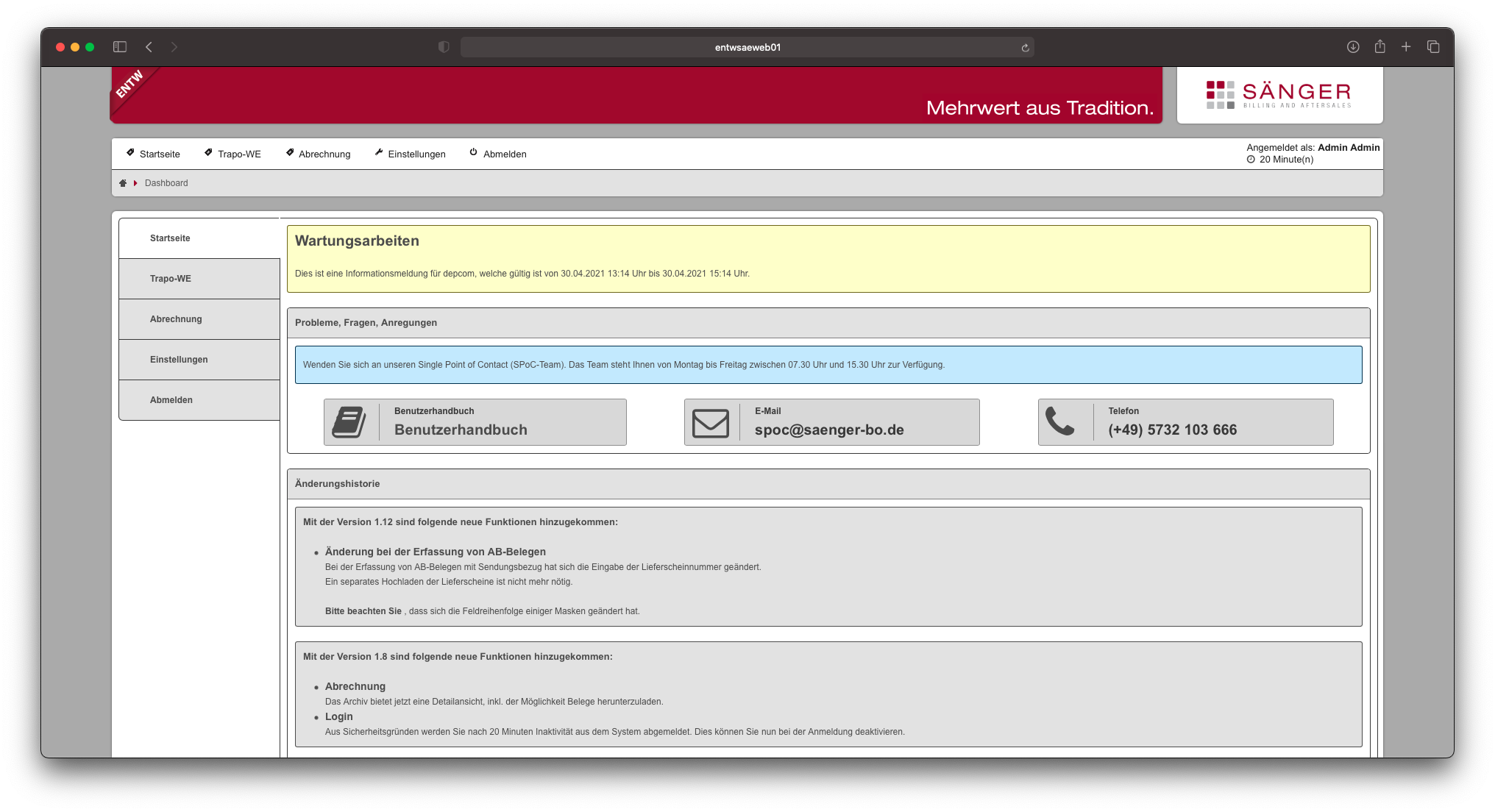The width and height of the screenshot is (1495, 812).
Task: Select Abmelden in the left sidebar
Action: [x=199, y=400]
